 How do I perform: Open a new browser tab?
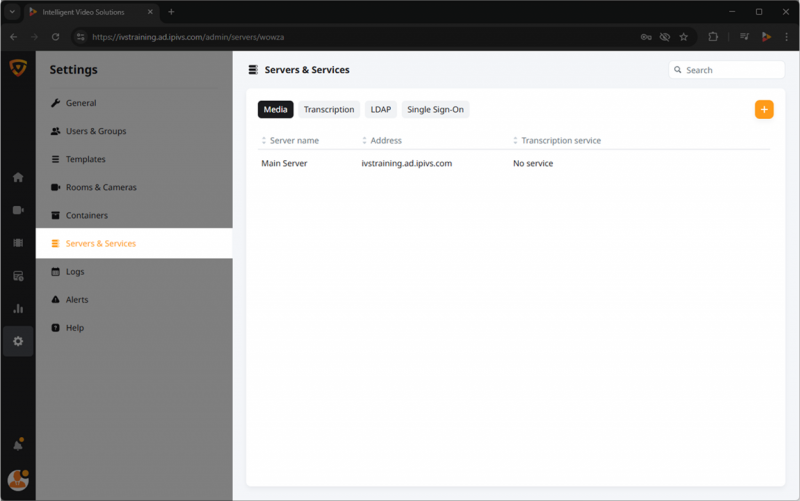point(171,12)
